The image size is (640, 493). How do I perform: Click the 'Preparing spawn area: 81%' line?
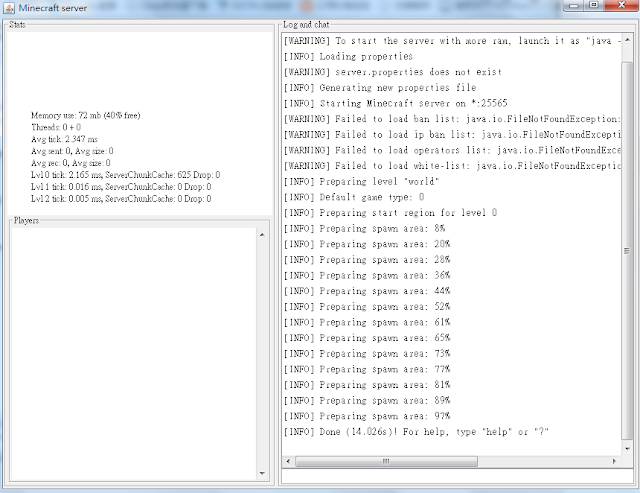point(367,385)
